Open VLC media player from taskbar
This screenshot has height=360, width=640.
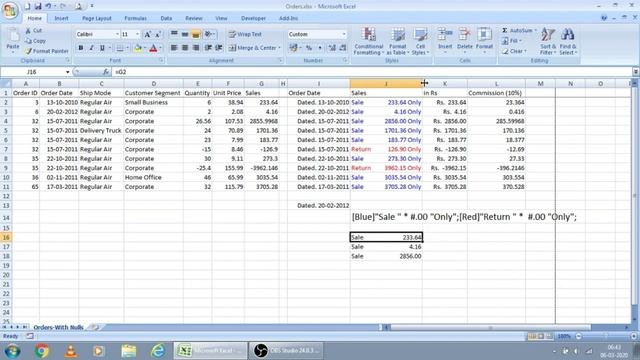tap(71, 351)
